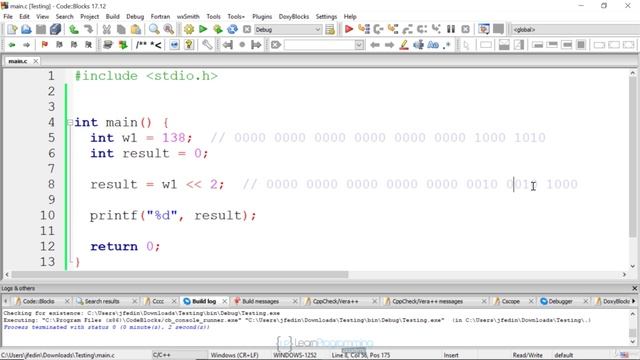Expand the search text combo box arrow
The width and height of the screenshot is (640, 360).
[x=359, y=44]
